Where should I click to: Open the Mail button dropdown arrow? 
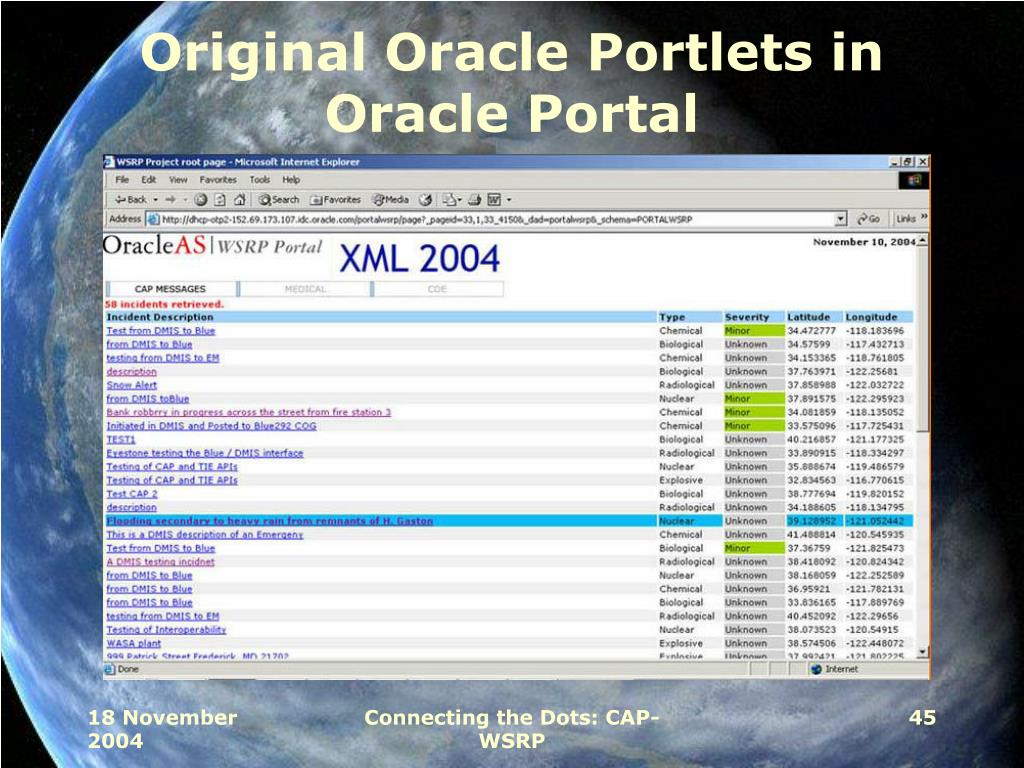[460, 200]
